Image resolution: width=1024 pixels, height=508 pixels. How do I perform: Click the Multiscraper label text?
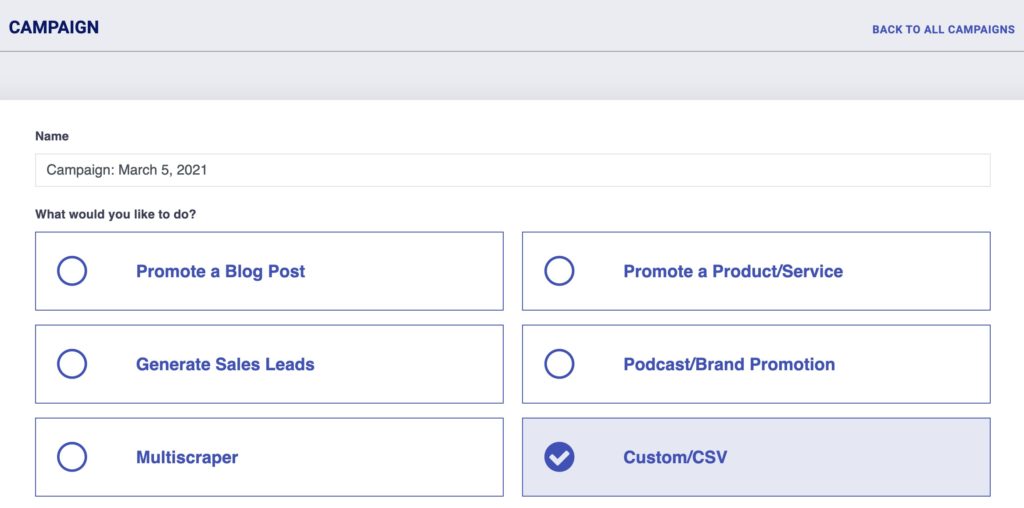tap(187, 458)
